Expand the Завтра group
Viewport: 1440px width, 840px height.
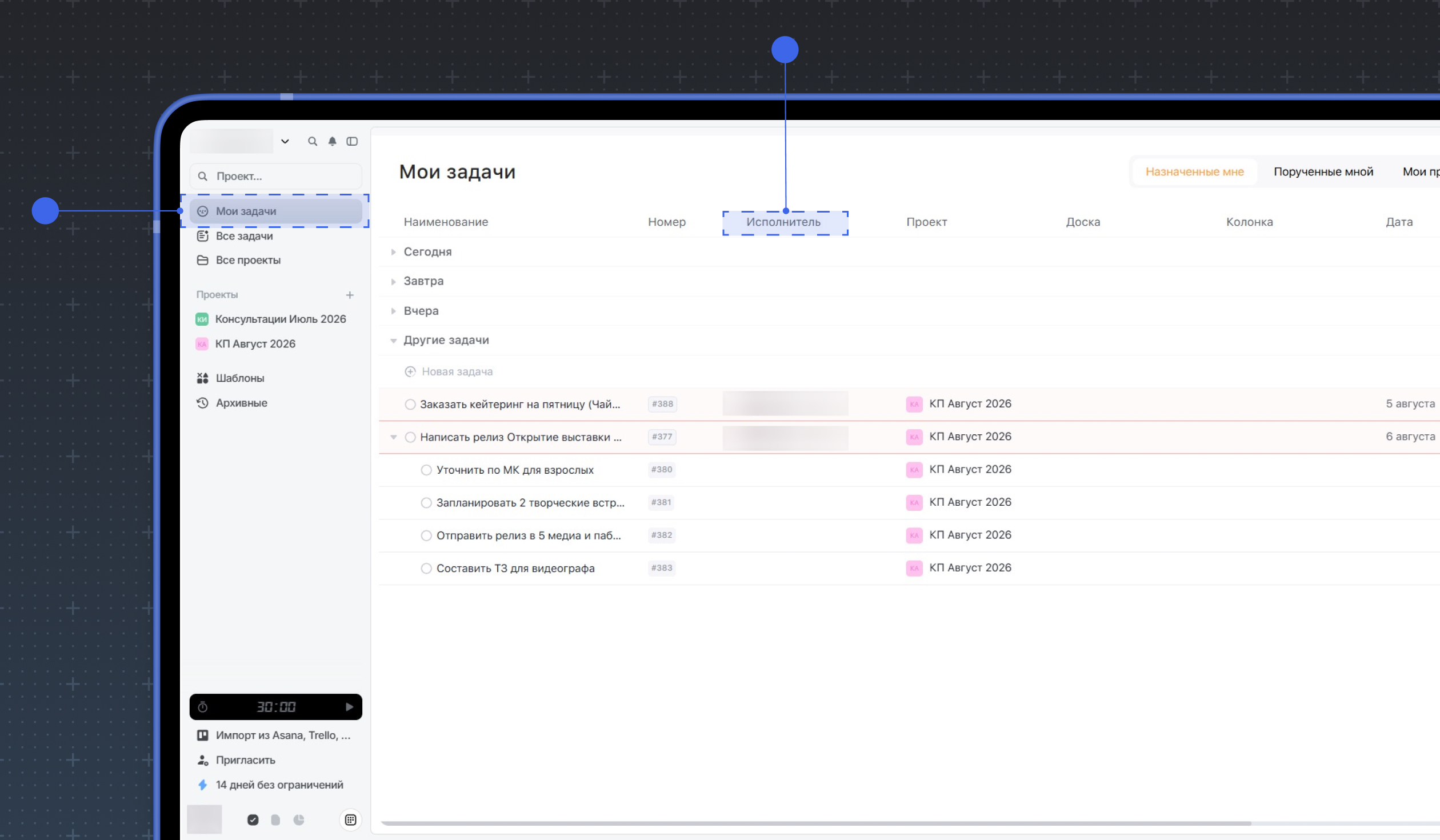point(393,281)
